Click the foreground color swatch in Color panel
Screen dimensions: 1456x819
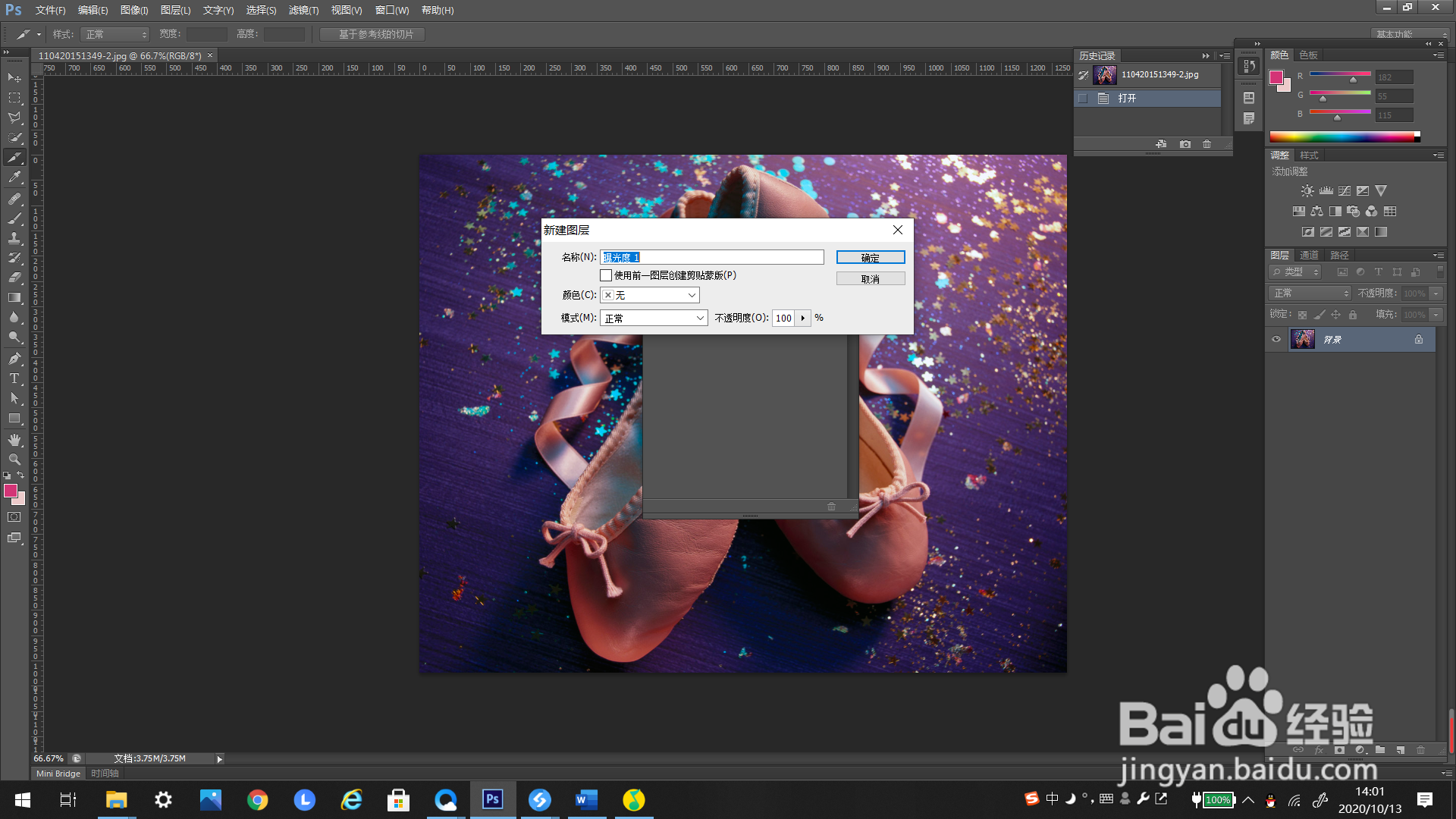[1276, 77]
